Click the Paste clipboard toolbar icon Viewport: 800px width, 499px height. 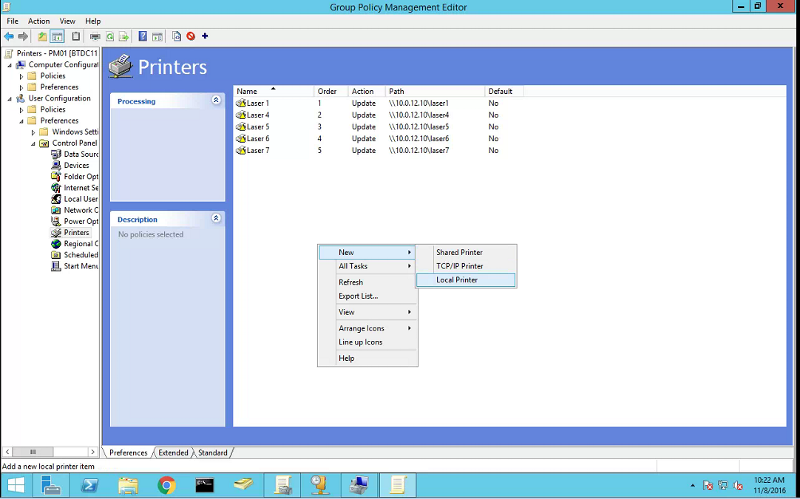pyautogui.click(x=76, y=36)
